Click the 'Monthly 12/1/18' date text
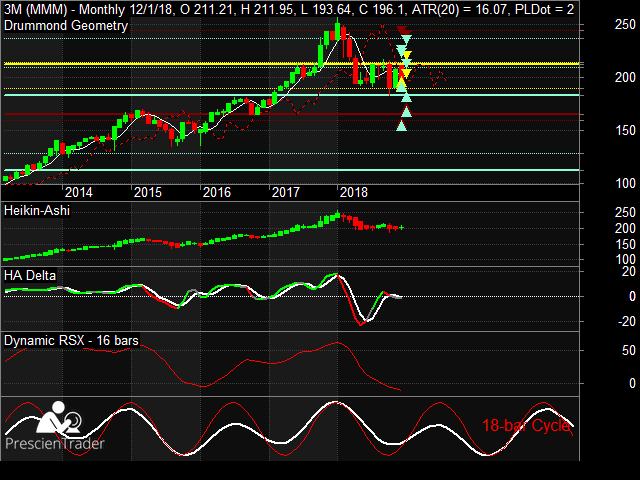 125,9
